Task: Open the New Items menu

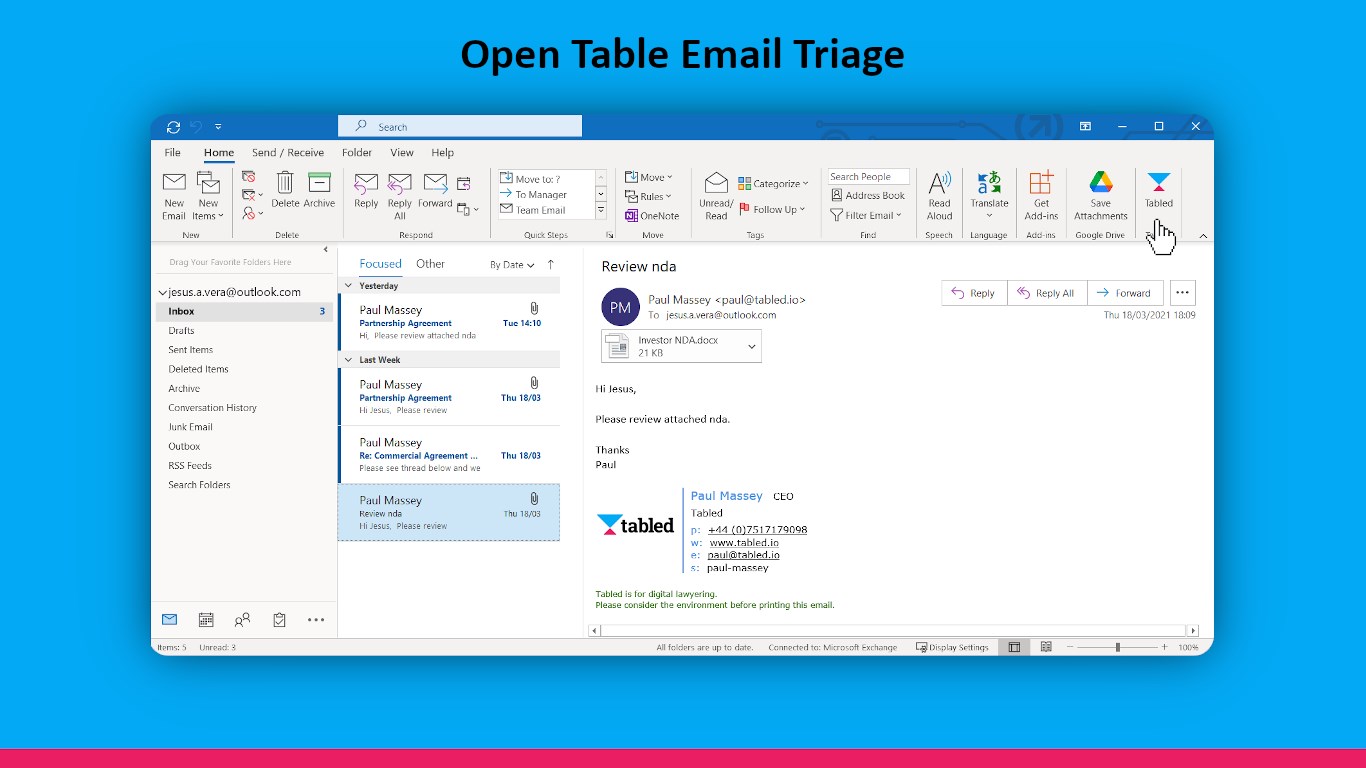Action: tap(208, 196)
